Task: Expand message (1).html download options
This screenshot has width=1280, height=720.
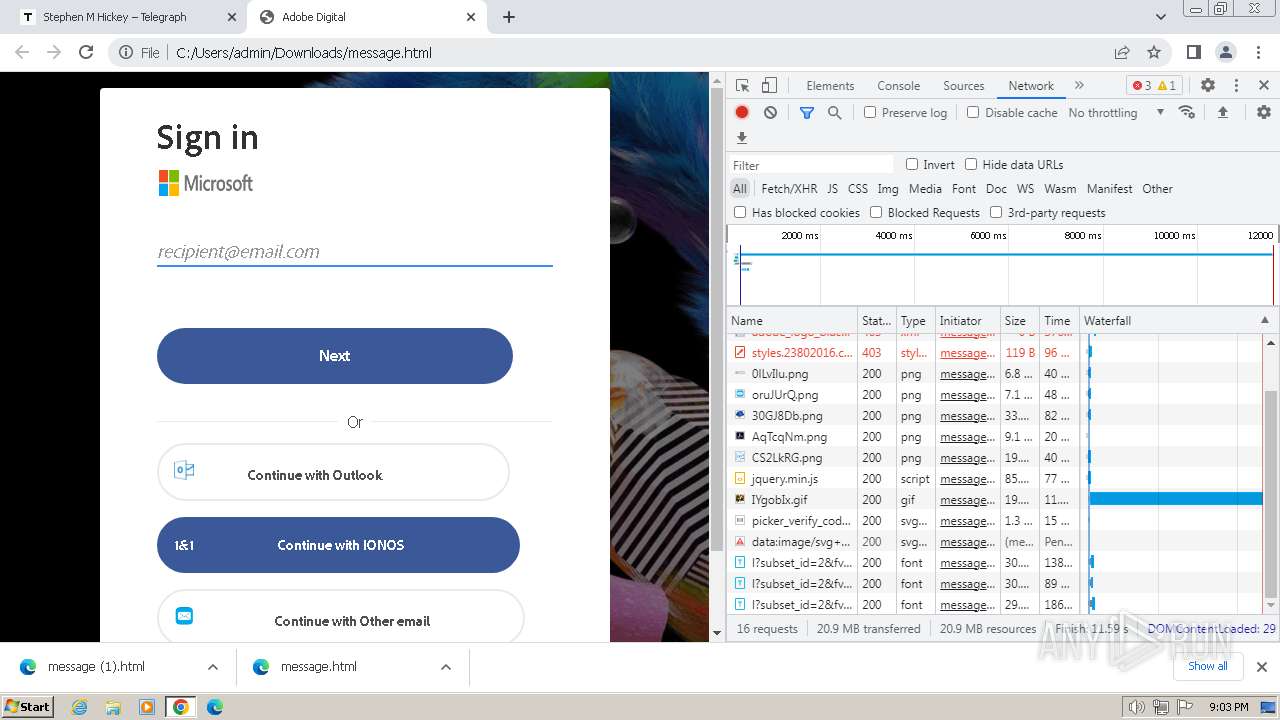Action: point(212,667)
